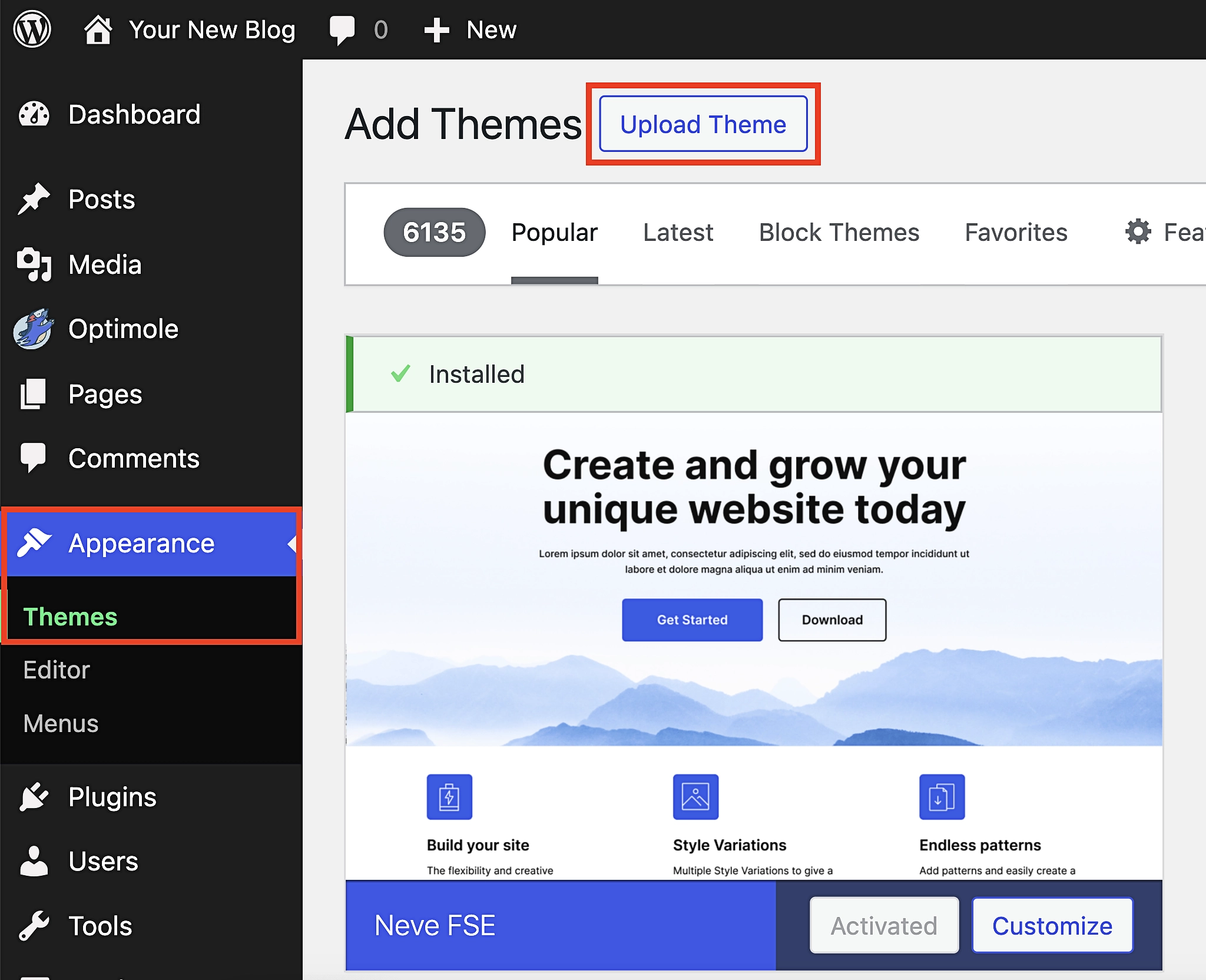Visit site via the Your New Blog home icon
The image size is (1206, 980).
point(98,28)
